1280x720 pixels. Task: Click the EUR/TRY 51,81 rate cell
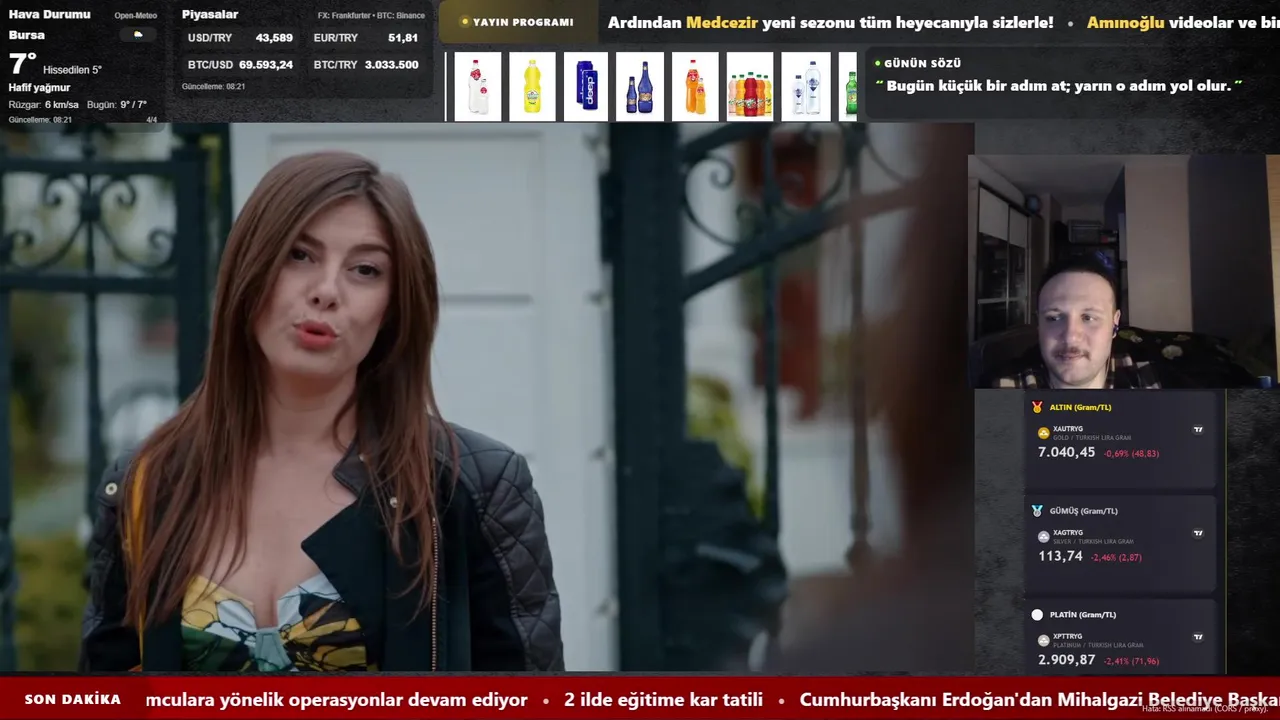point(365,38)
